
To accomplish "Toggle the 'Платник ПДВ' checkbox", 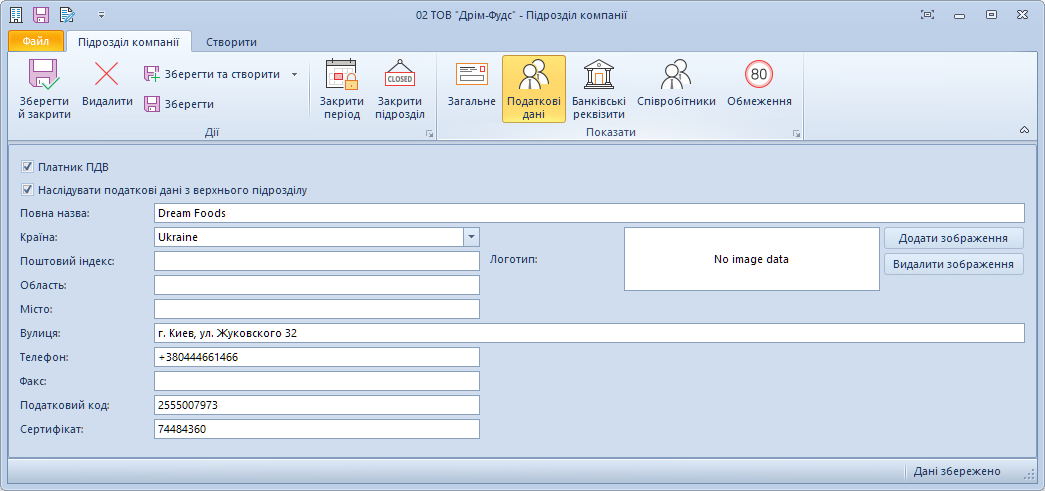I will tap(27, 167).
